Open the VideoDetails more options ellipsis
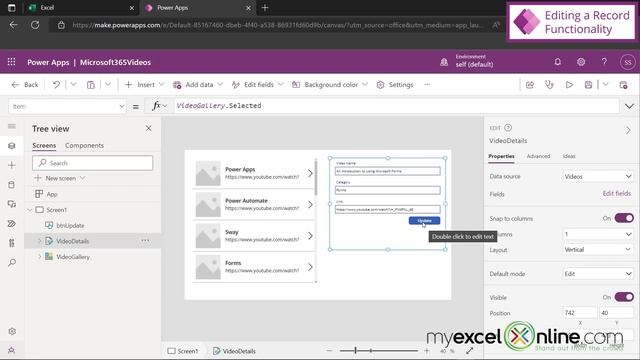The image size is (640, 360). [x=145, y=240]
